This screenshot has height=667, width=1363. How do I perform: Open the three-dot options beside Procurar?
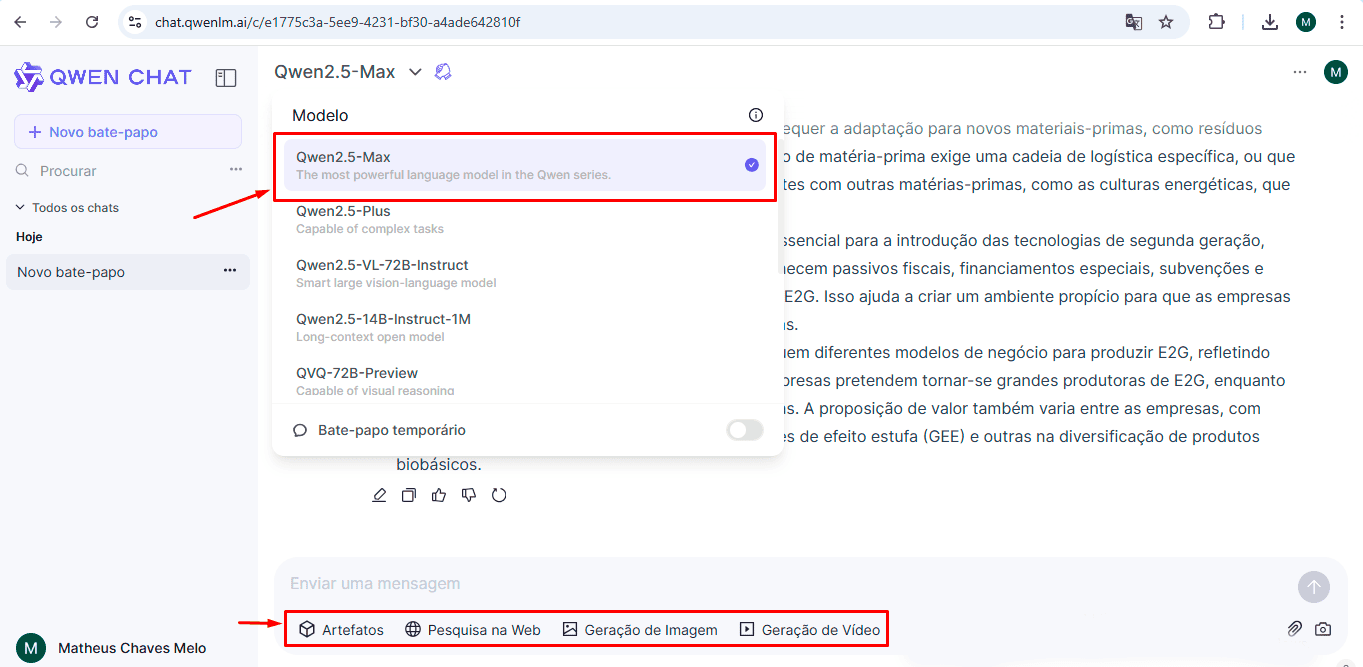coord(236,170)
